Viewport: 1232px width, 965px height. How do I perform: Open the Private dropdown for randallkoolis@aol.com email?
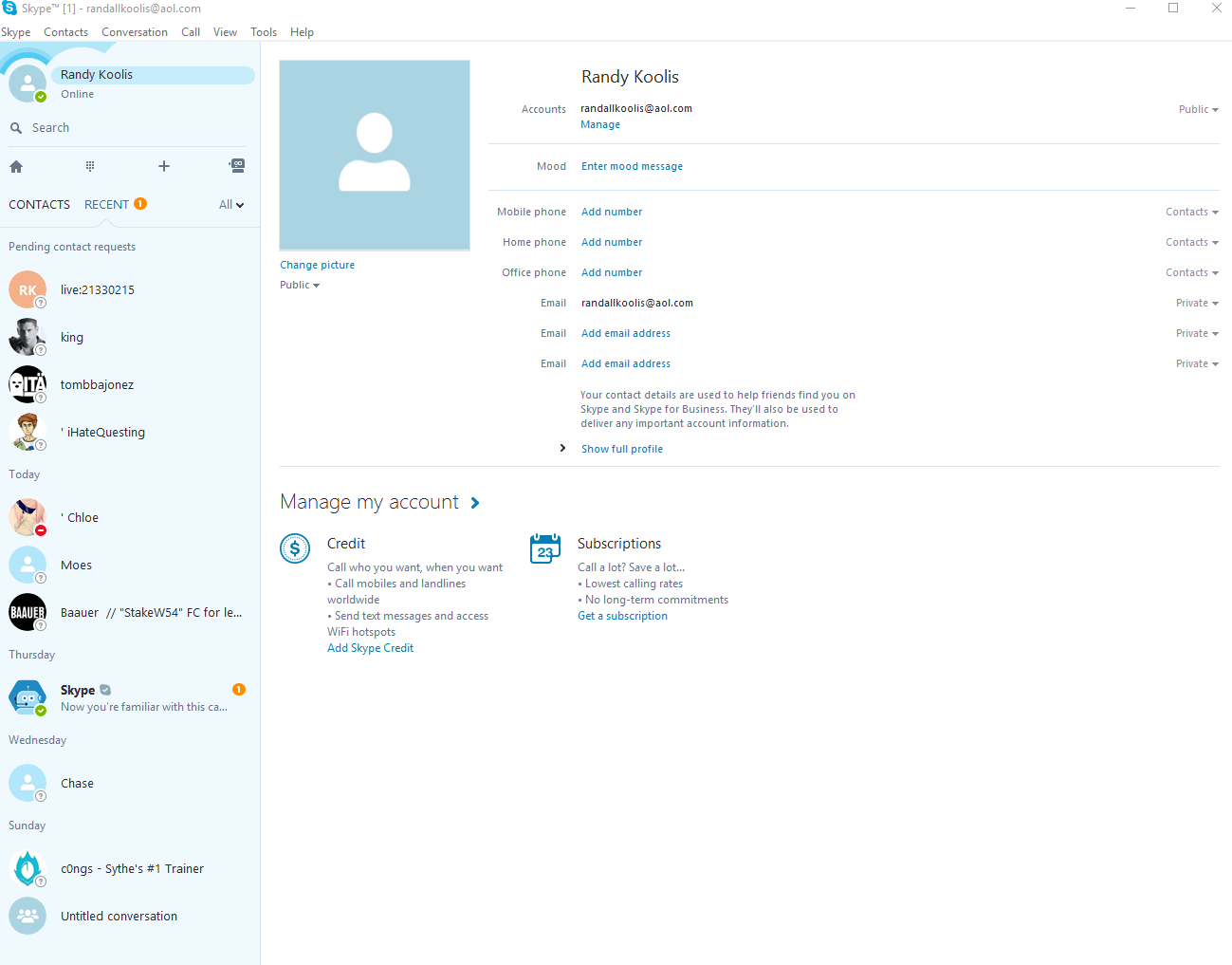click(1197, 304)
